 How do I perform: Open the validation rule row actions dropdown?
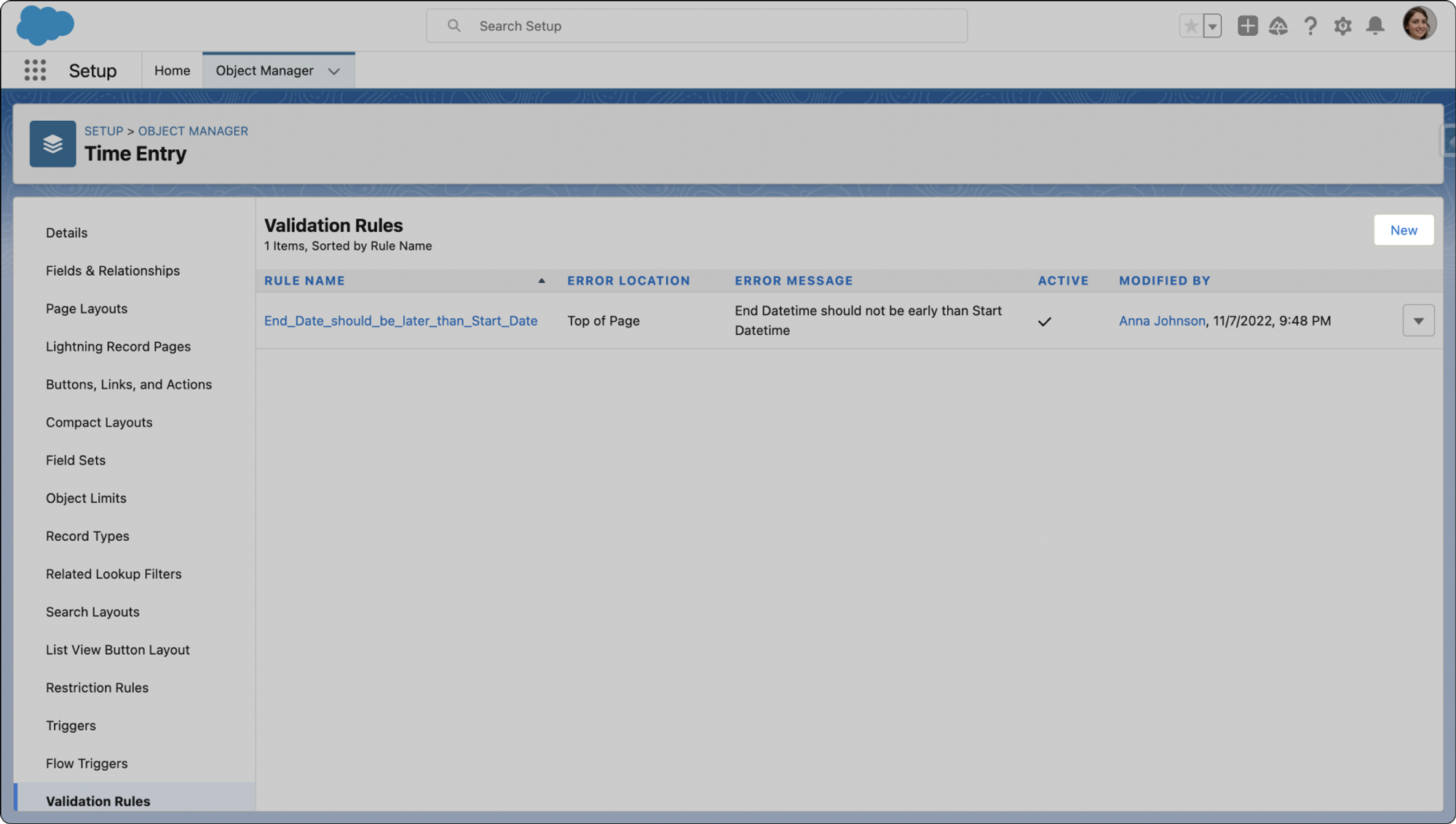(1418, 321)
